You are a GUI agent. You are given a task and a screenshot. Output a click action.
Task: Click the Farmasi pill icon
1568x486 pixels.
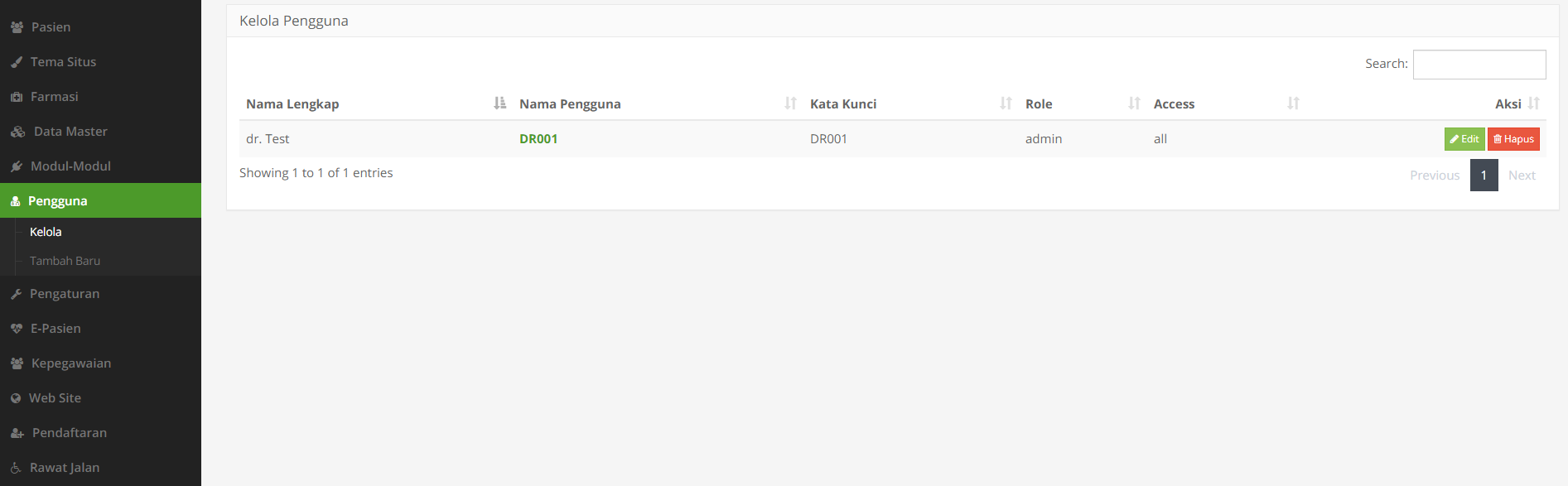coord(17,96)
